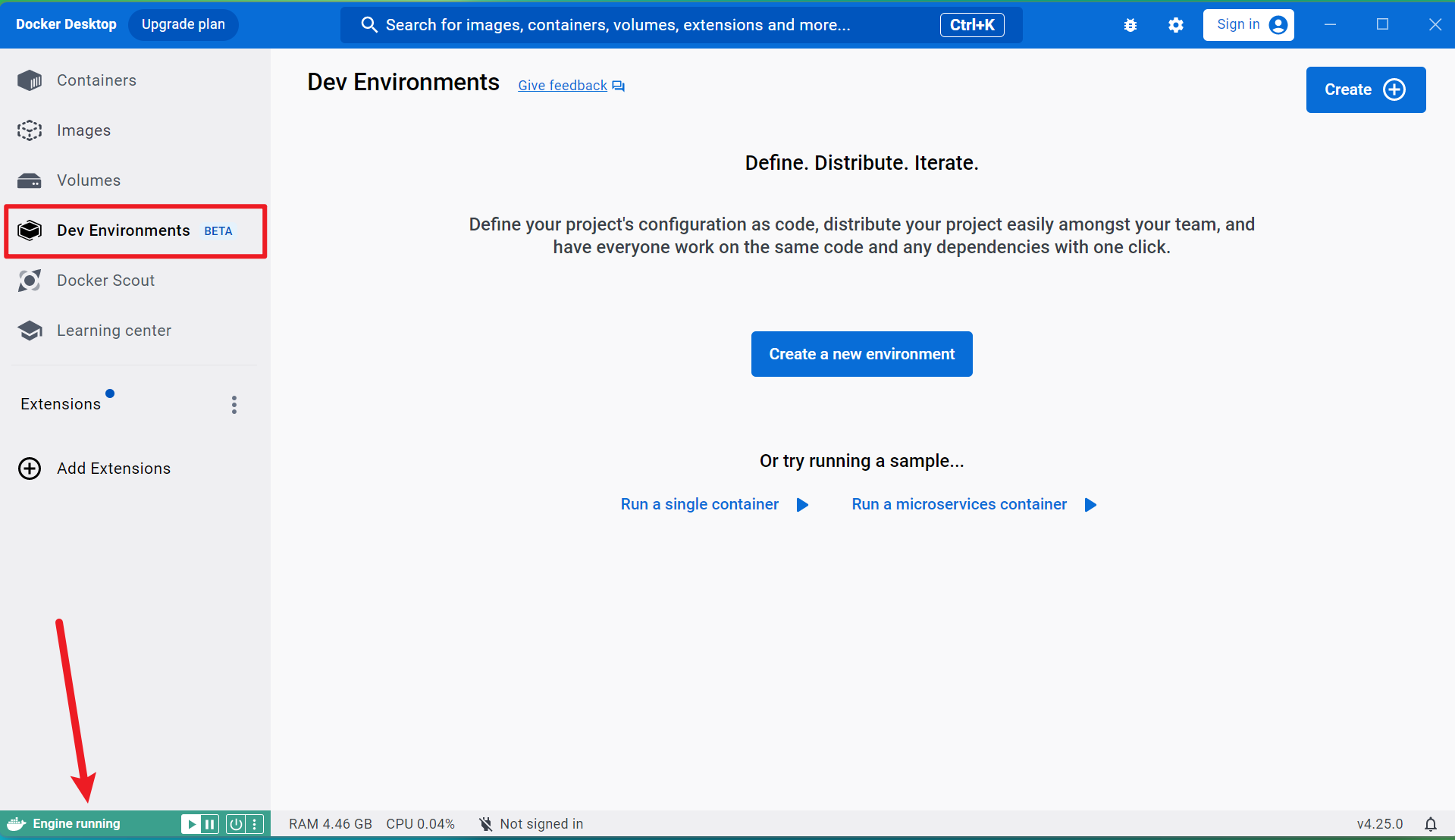The height and width of the screenshot is (840, 1455).
Task: Open the settings gear icon
Action: (x=1176, y=25)
